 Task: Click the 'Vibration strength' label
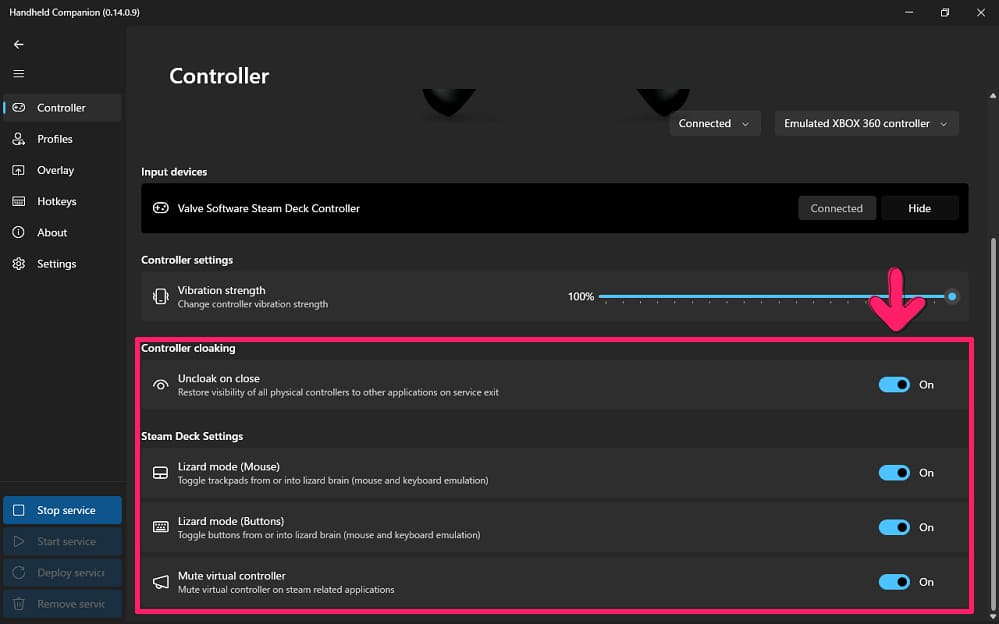point(222,290)
